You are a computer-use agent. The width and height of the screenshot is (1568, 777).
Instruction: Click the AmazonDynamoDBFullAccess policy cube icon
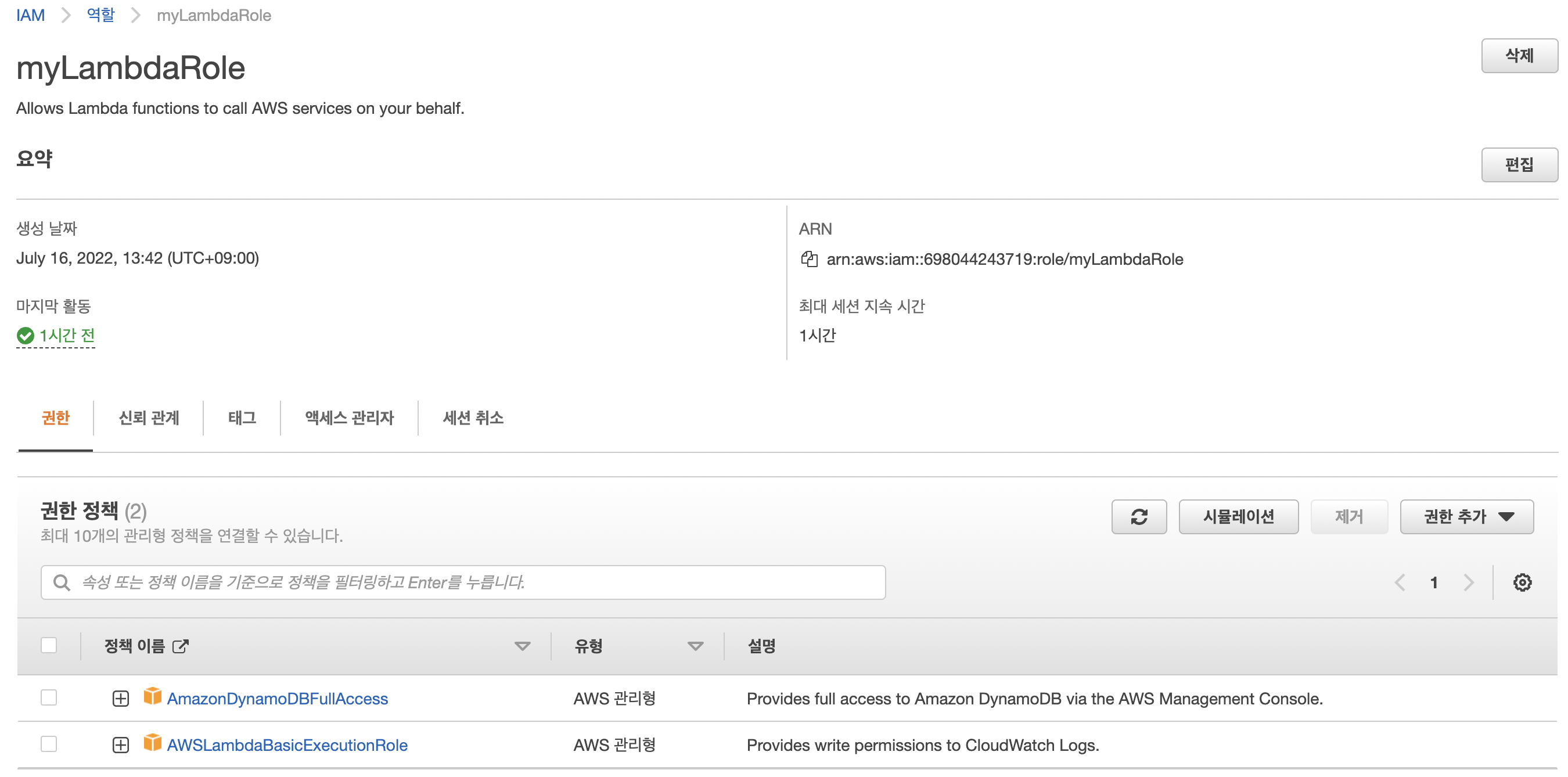pyautogui.click(x=153, y=696)
